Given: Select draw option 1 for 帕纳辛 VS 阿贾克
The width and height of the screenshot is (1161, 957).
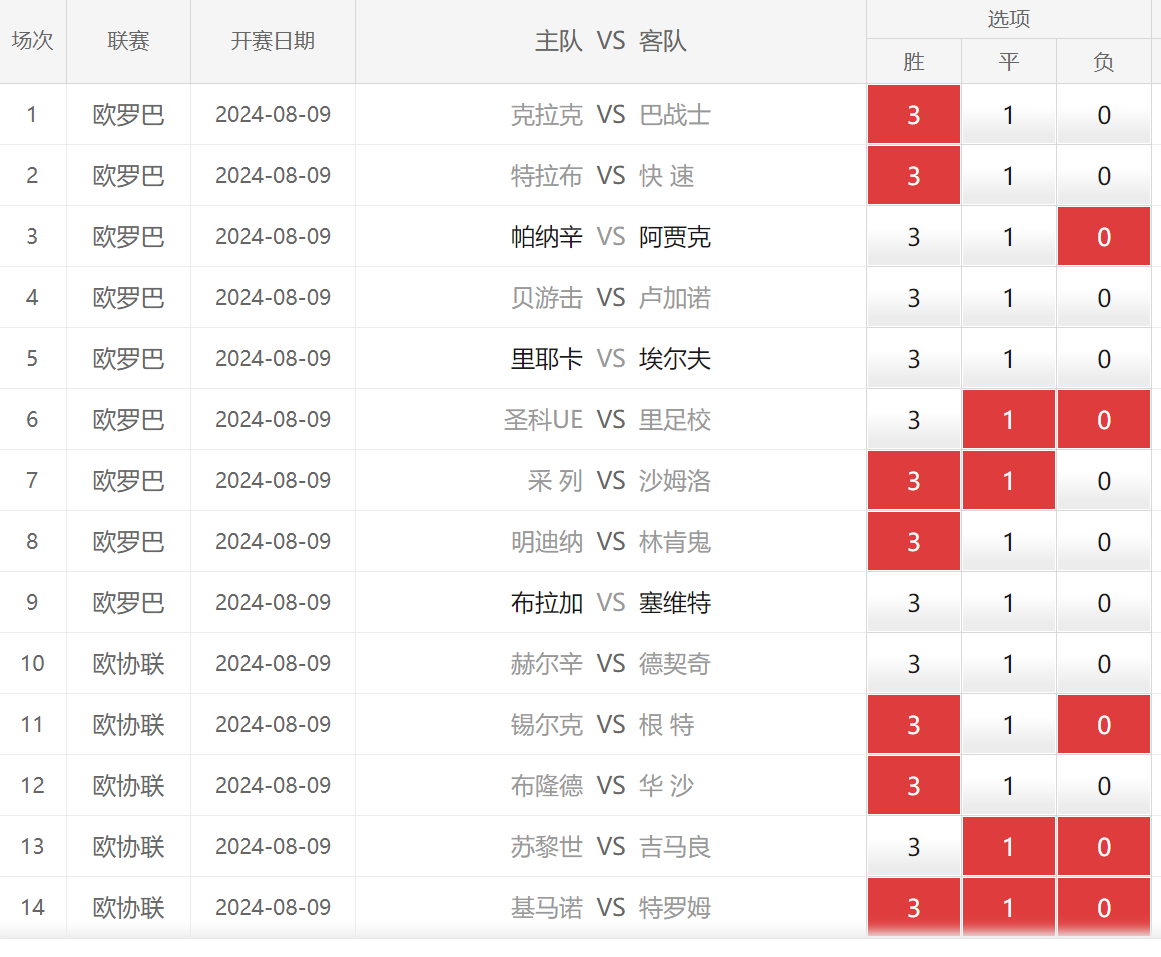Looking at the screenshot, I should coord(1008,236).
